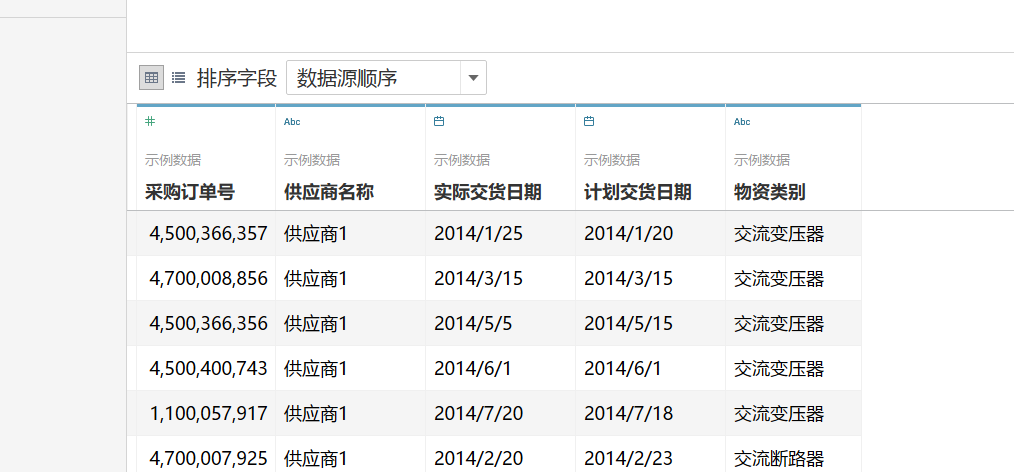This screenshot has height=472, width=1014.
Task: Click the 排序字段 label
Action: point(237,78)
